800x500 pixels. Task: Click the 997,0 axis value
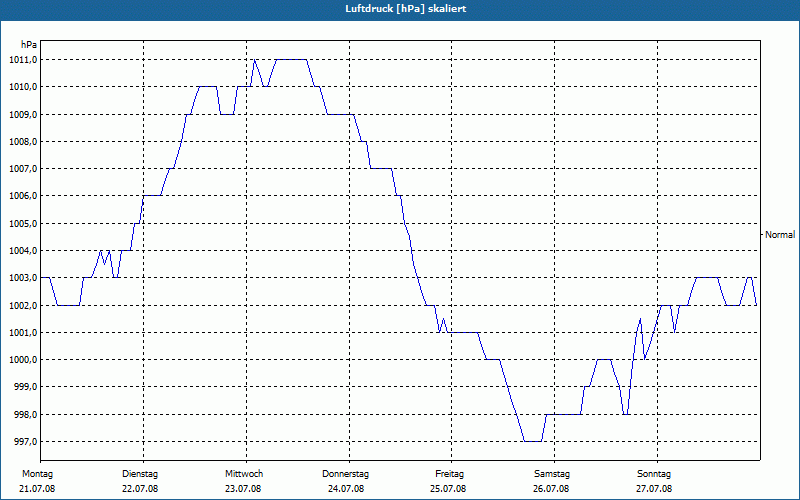[x=25, y=441]
